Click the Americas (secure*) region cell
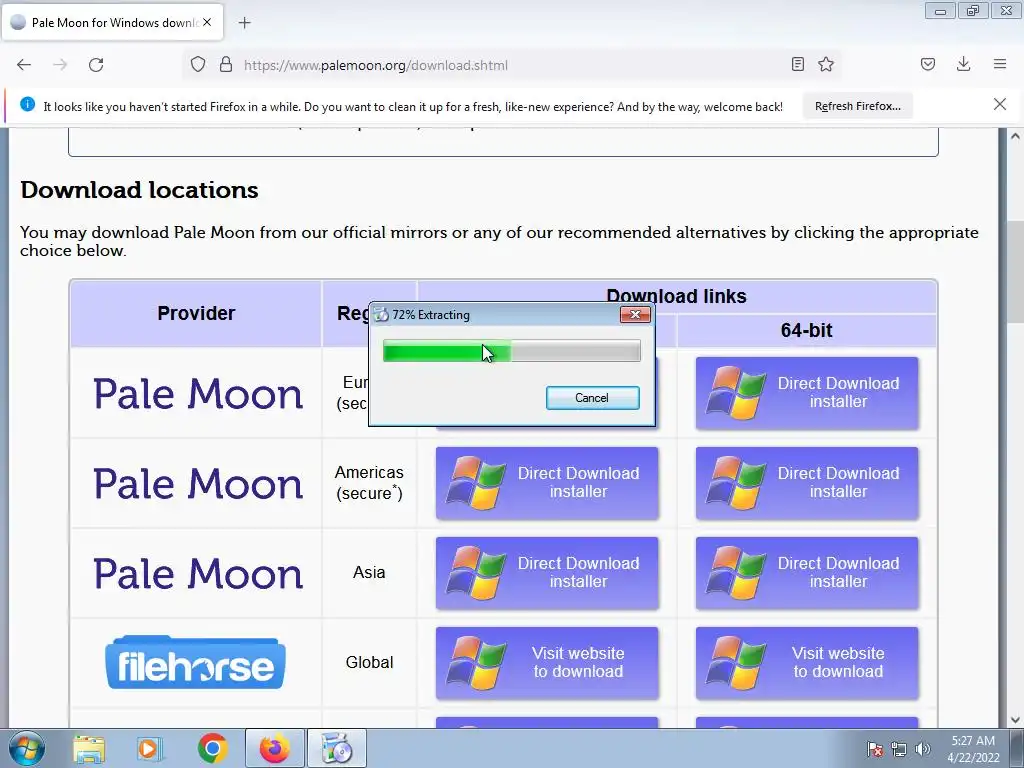Image resolution: width=1024 pixels, height=768 pixels. click(369, 483)
